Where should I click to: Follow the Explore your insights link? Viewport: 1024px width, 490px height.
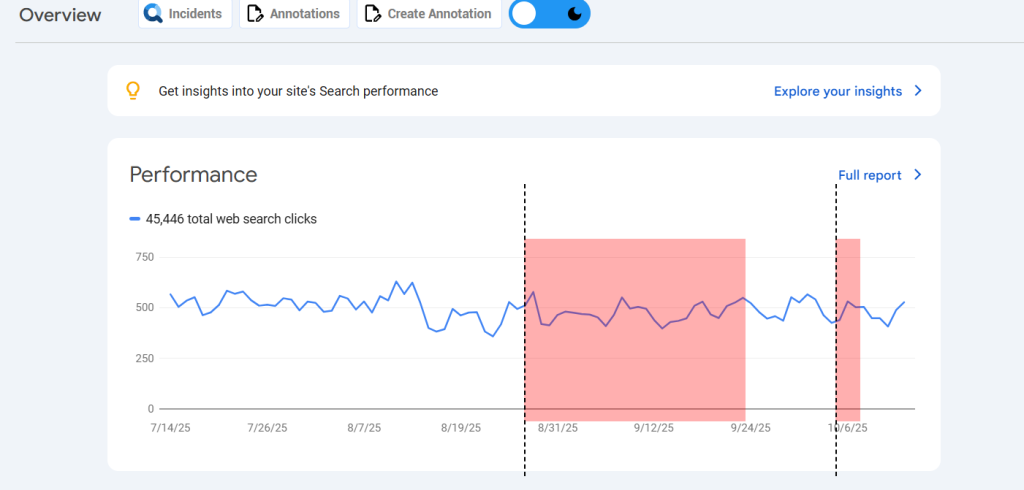[x=837, y=91]
